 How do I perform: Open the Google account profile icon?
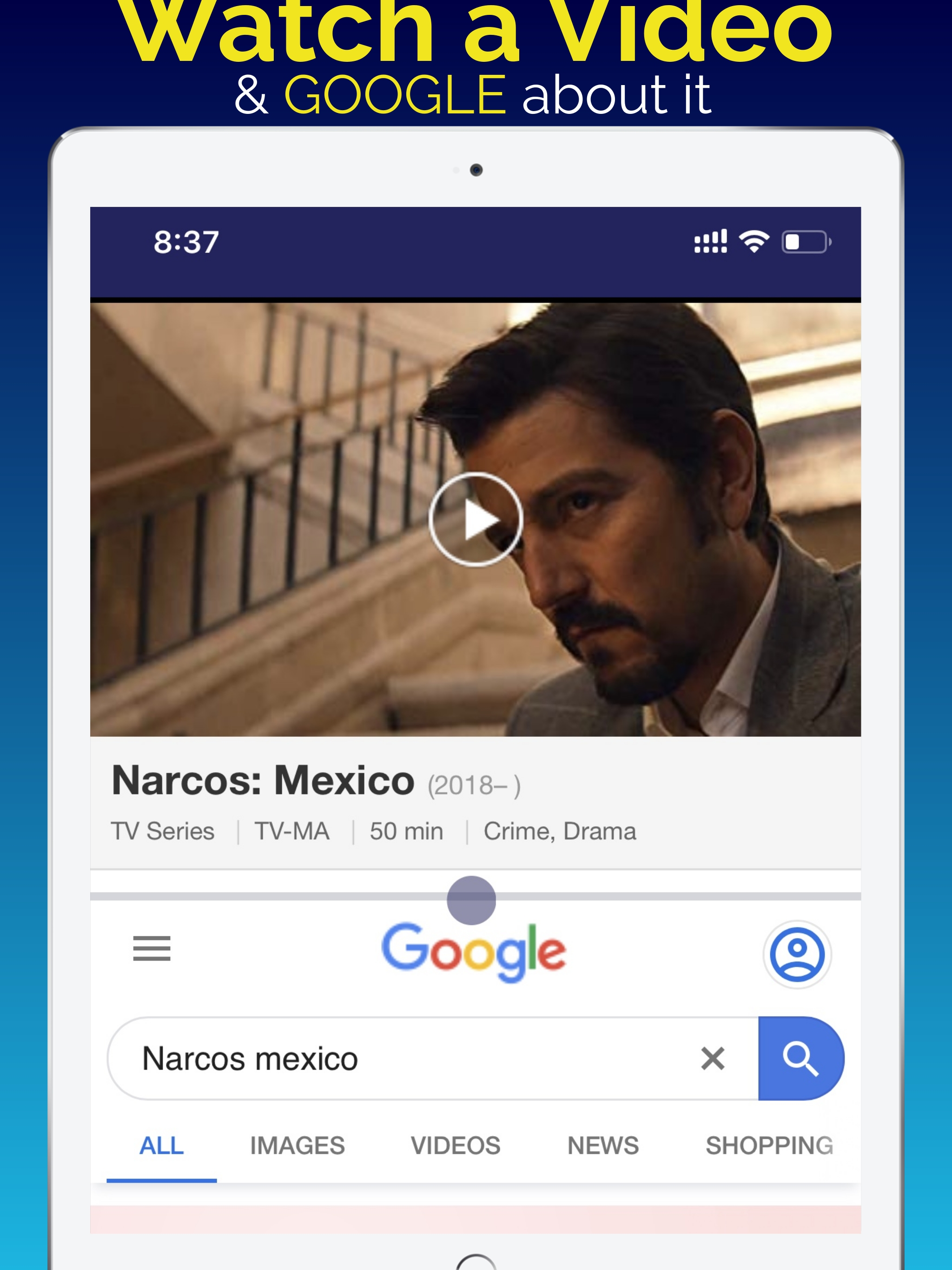797,954
